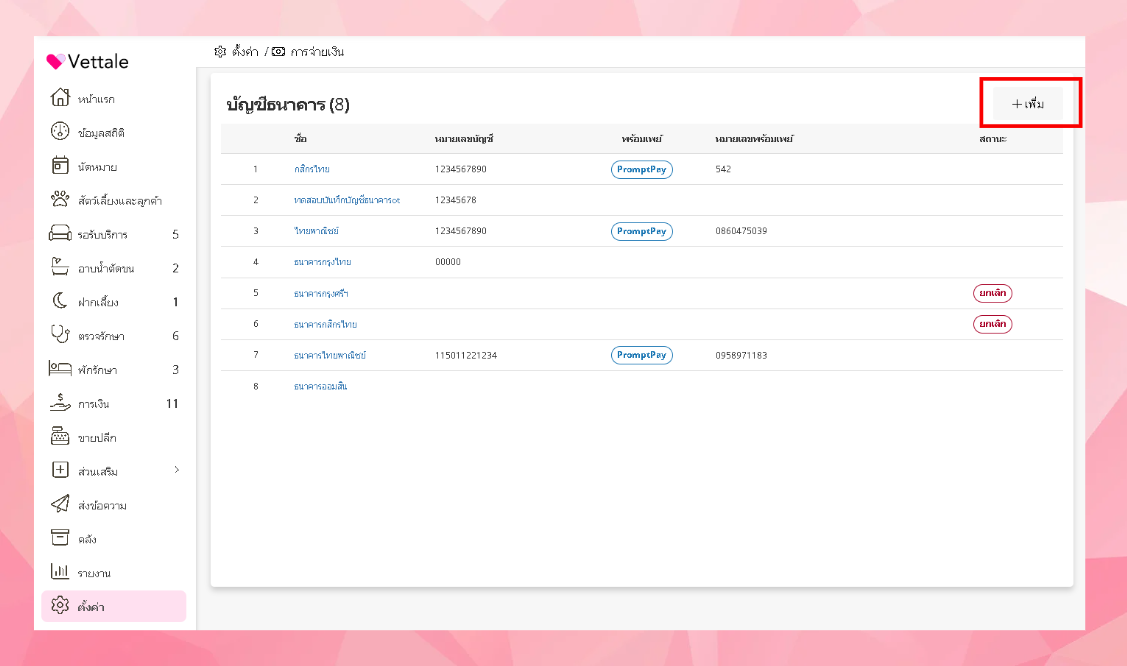This screenshot has height=666, width=1127.
Task: Open the รอรับบริการ sofa icon
Action: [x=60, y=233]
